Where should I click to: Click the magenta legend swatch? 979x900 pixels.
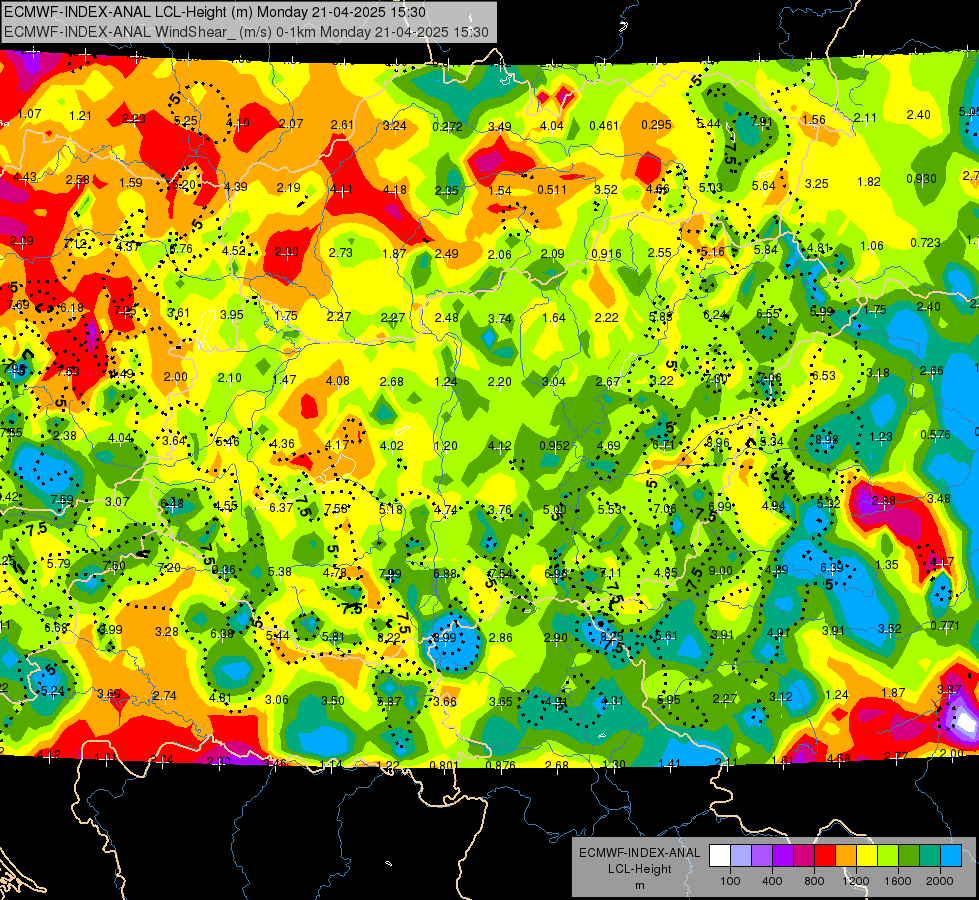click(804, 856)
